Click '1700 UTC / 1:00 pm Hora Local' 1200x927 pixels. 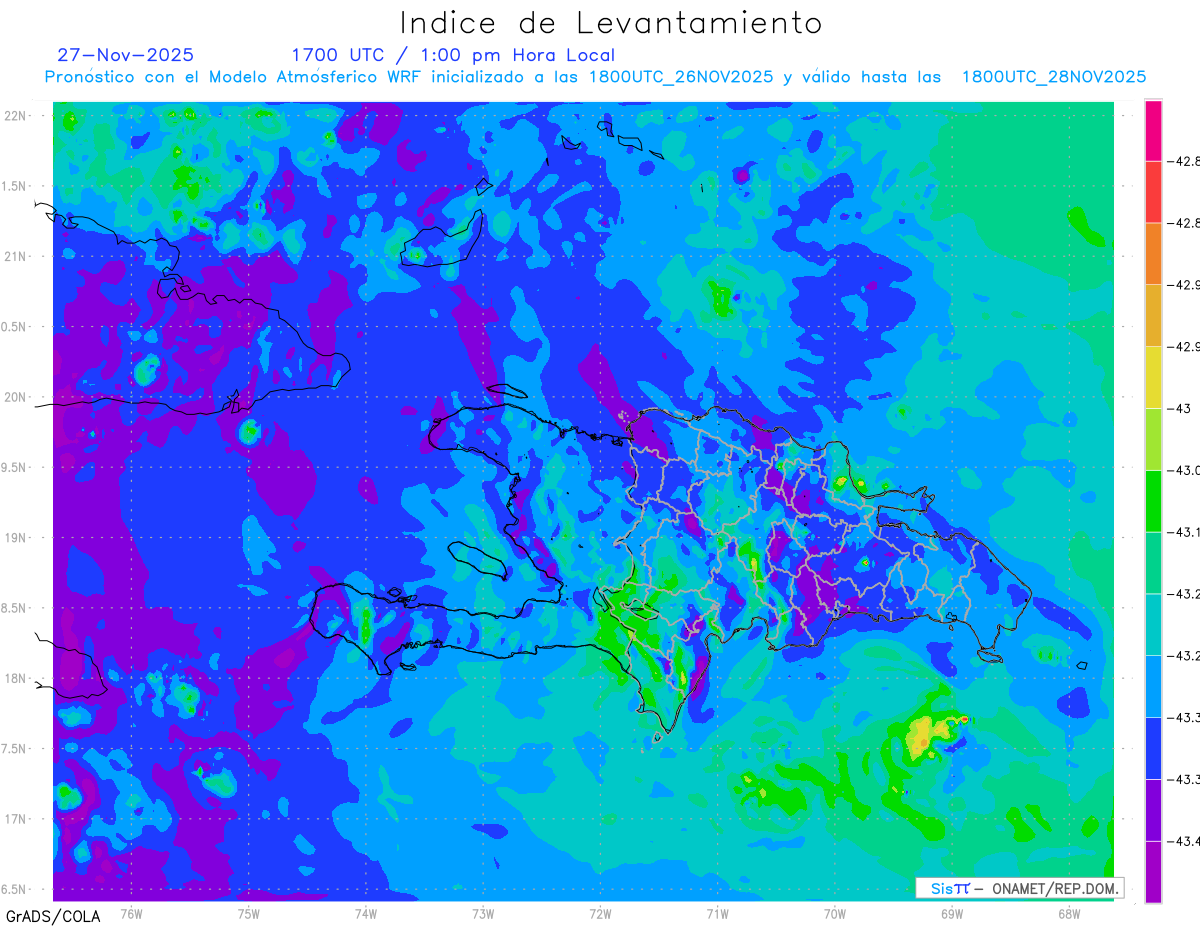point(453,55)
